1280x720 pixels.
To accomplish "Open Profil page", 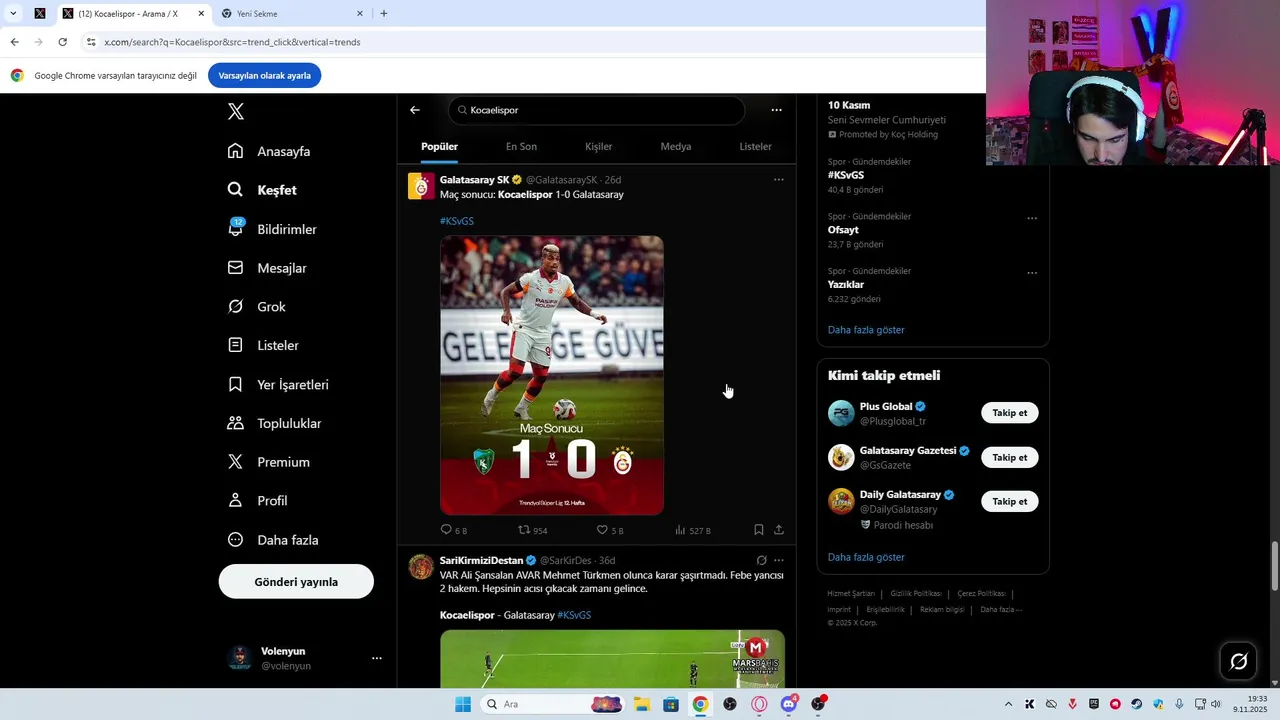I will [x=258, y=501].
